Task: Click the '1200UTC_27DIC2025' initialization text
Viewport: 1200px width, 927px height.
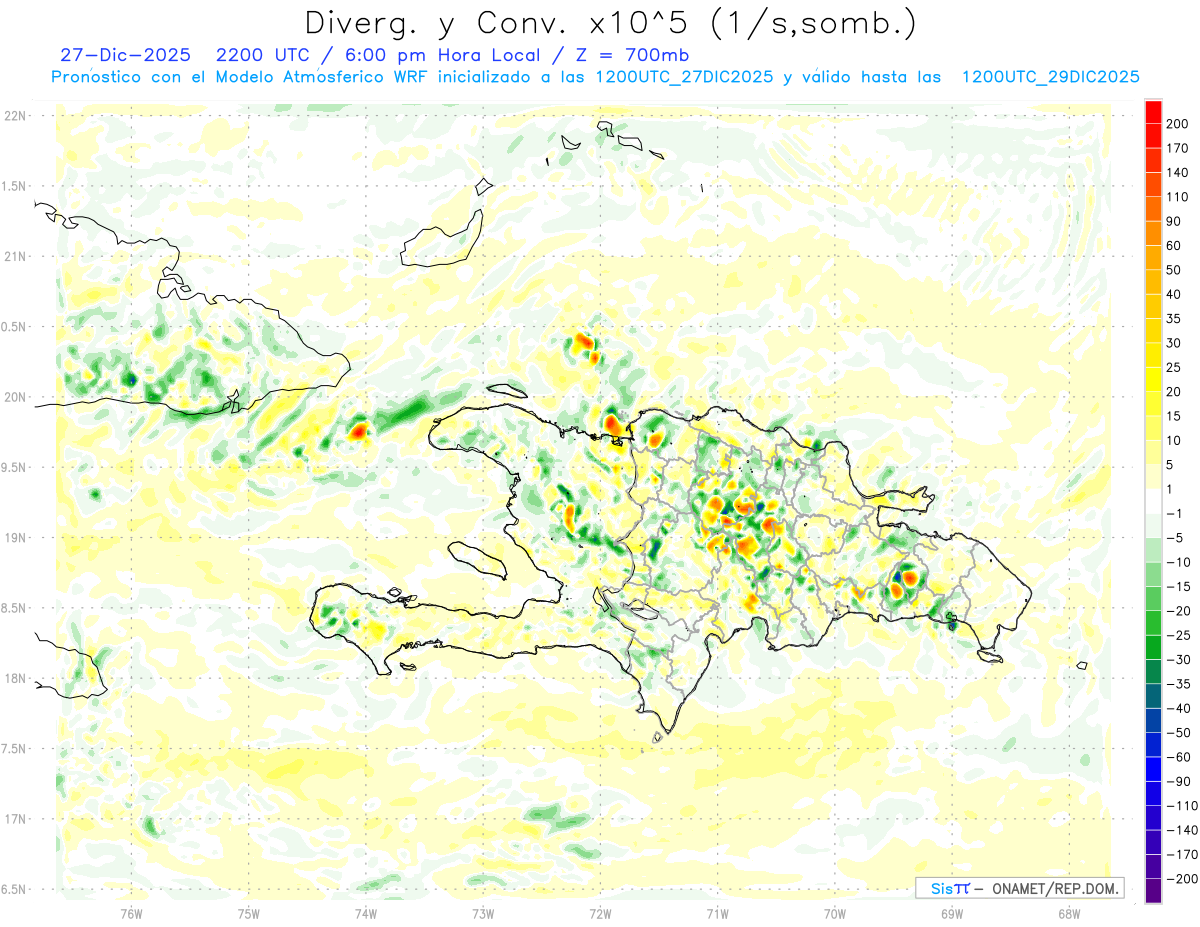Action: [684, 77]
